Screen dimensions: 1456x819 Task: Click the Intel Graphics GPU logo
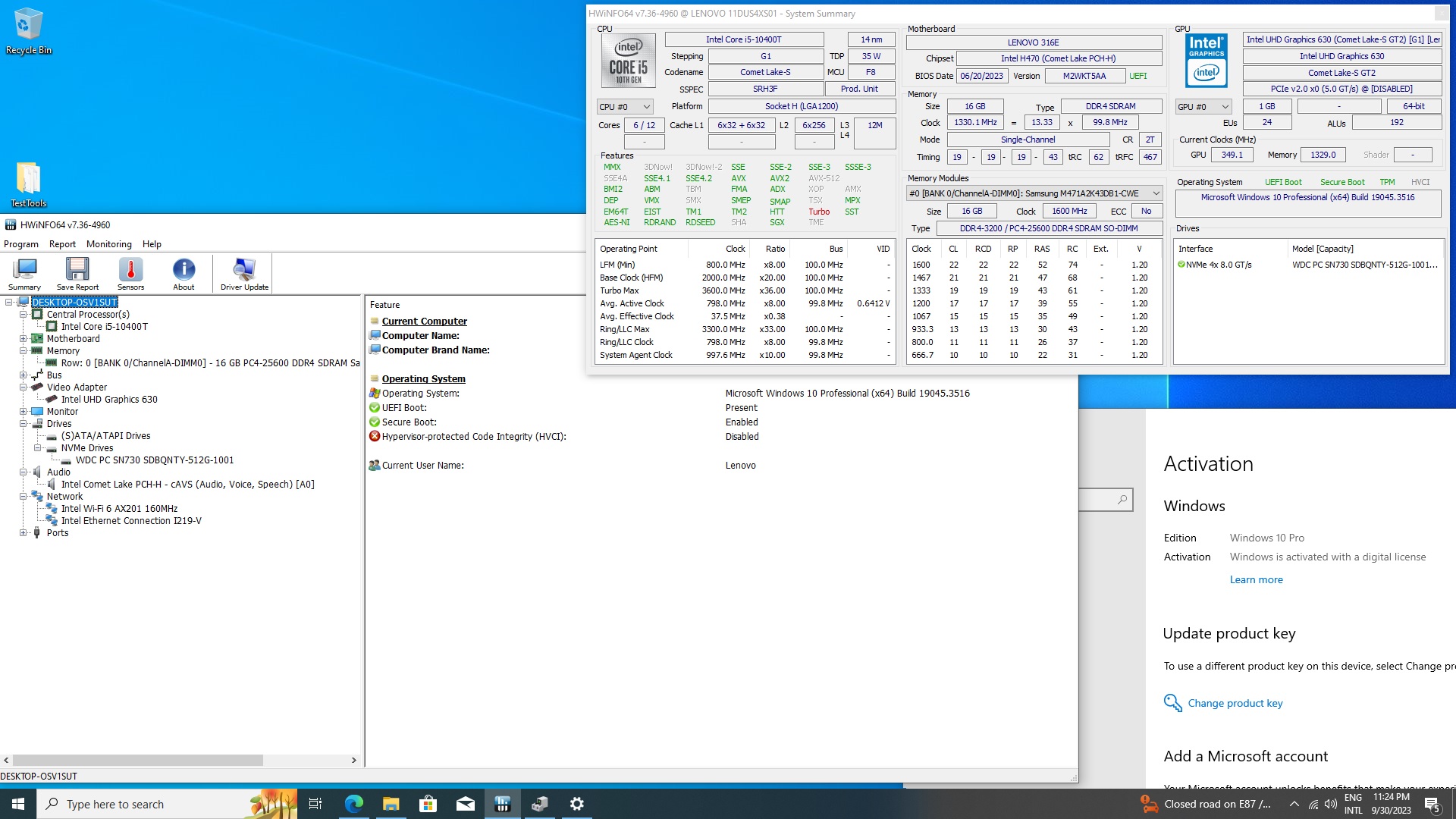[1206, 61]
